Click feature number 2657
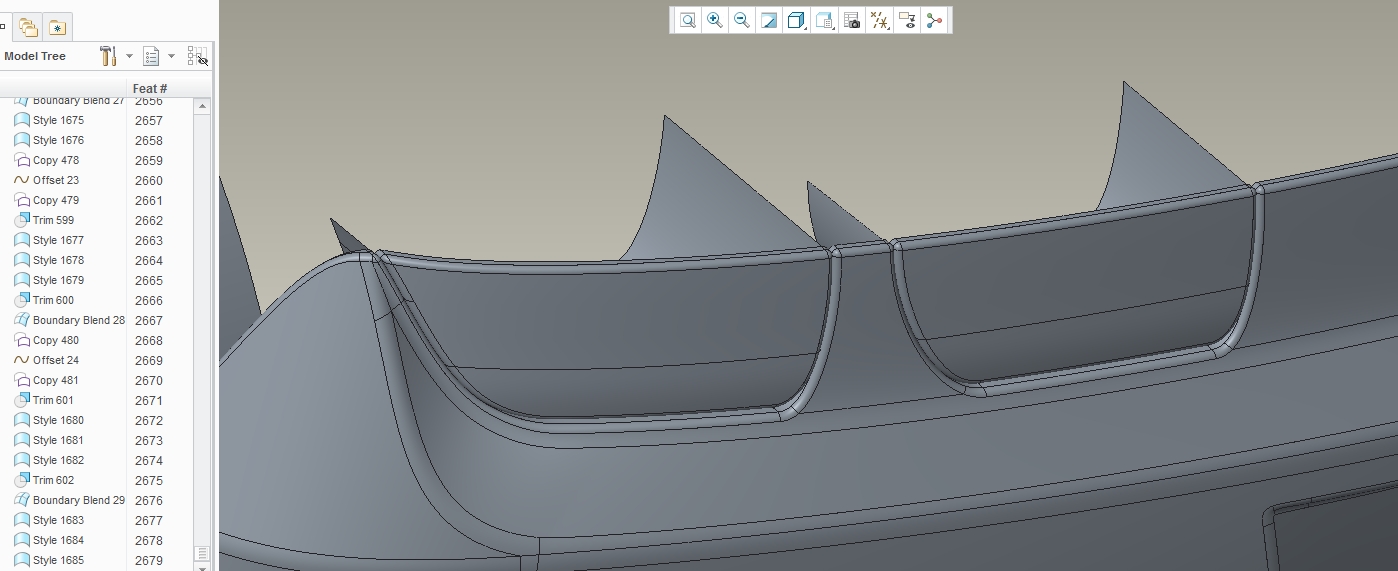The width and height of the screenshot is (1398, 571). (149, 121)
